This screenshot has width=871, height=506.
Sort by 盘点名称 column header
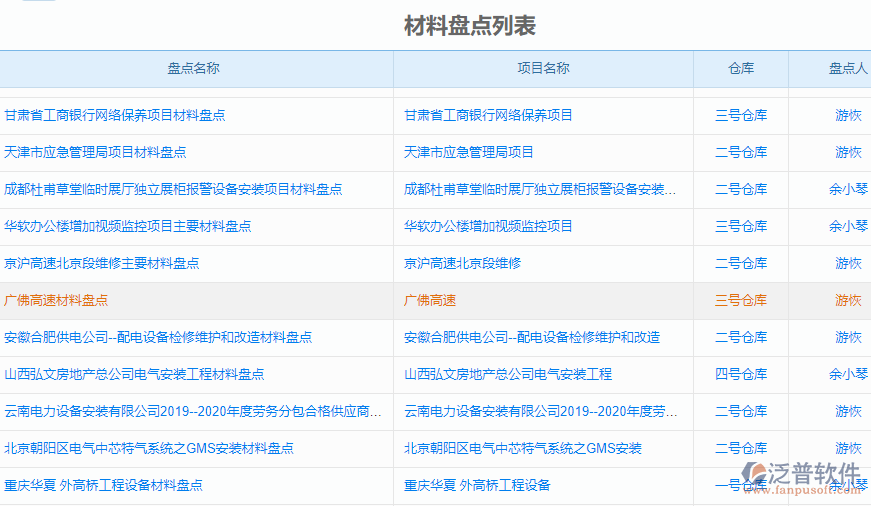click(193, 68)
